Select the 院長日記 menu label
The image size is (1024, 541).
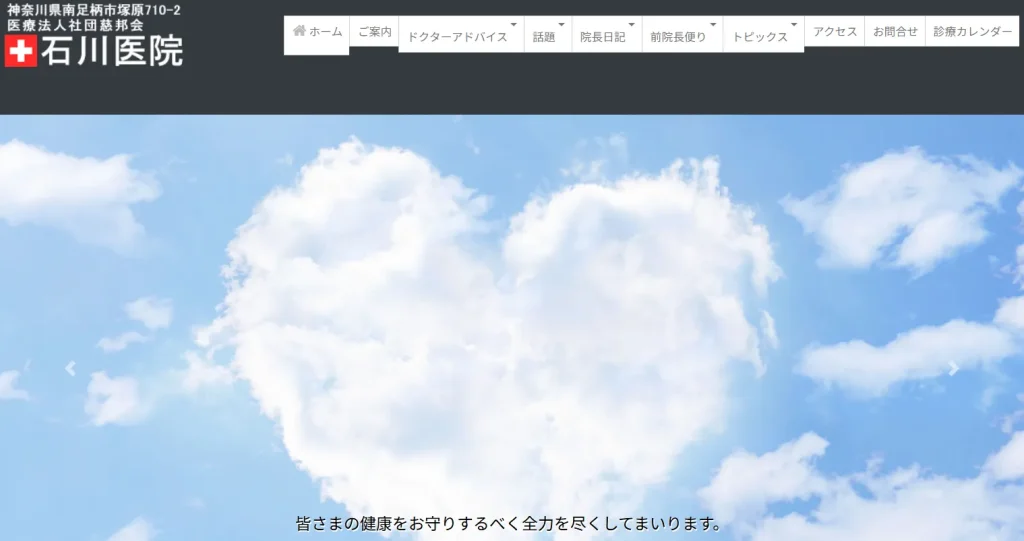pyautogui.click(x=602, y=37)
